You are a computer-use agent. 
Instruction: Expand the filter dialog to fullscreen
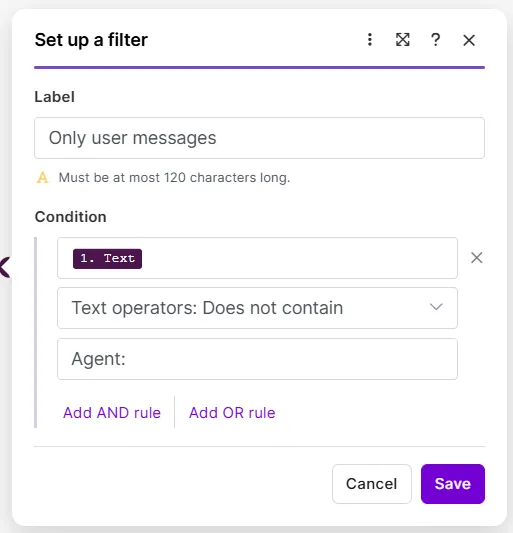pos(403,40)
